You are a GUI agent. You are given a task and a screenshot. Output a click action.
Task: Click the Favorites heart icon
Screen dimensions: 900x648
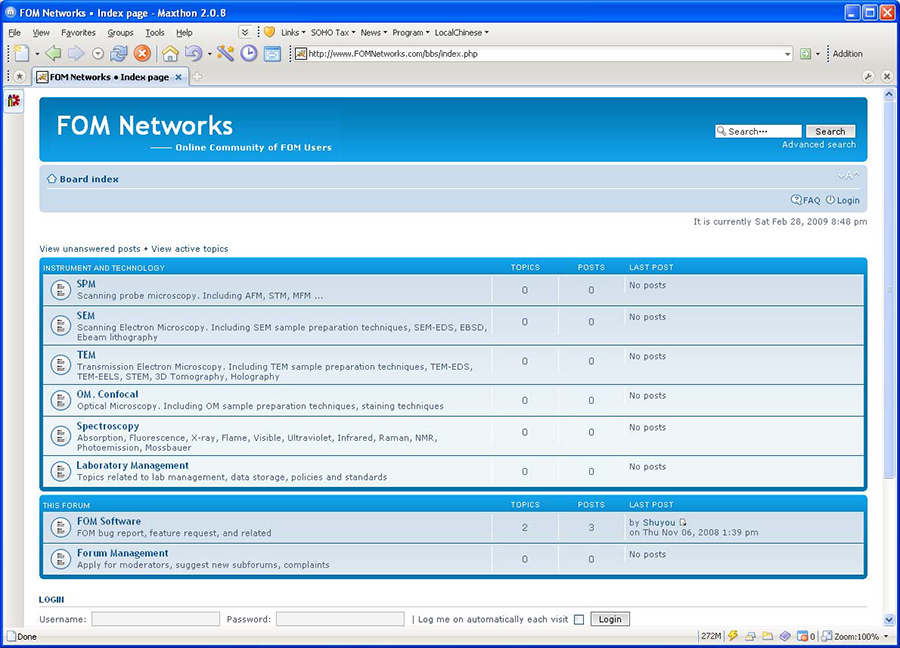point(269,32)
